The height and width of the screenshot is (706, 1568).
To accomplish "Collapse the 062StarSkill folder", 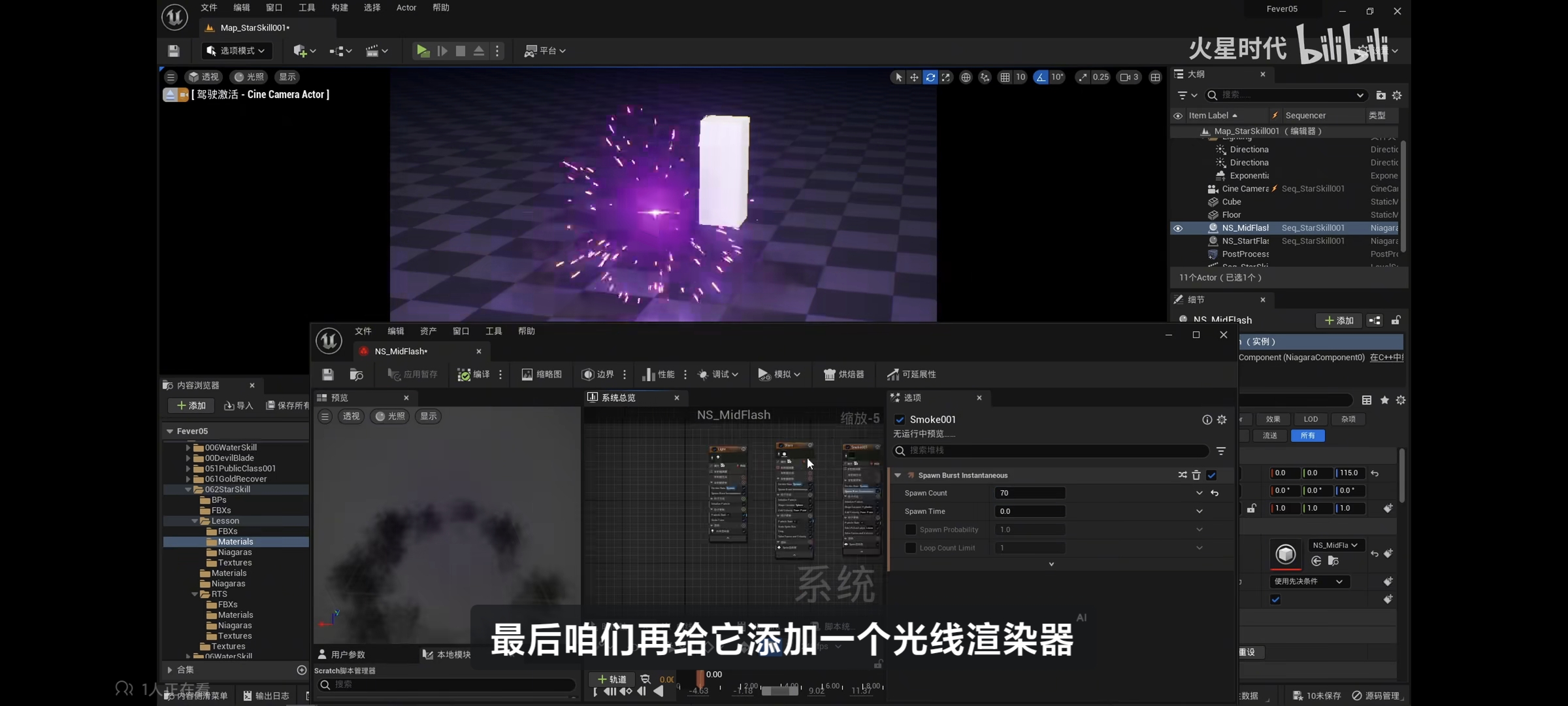I will pyautogui.click(x=188, y=490).
